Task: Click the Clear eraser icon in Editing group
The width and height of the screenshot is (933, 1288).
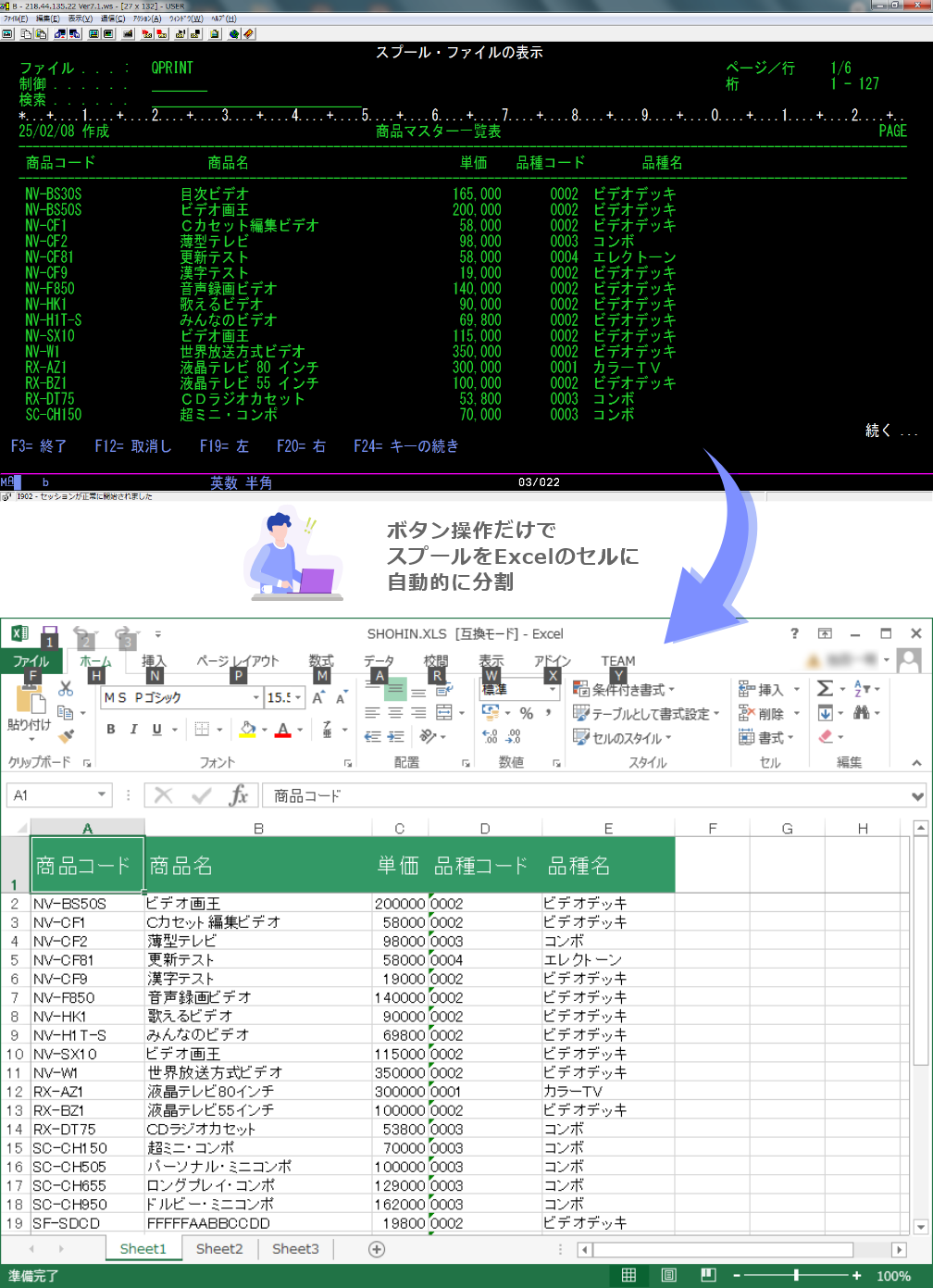Action: click(x=827, y=736)
